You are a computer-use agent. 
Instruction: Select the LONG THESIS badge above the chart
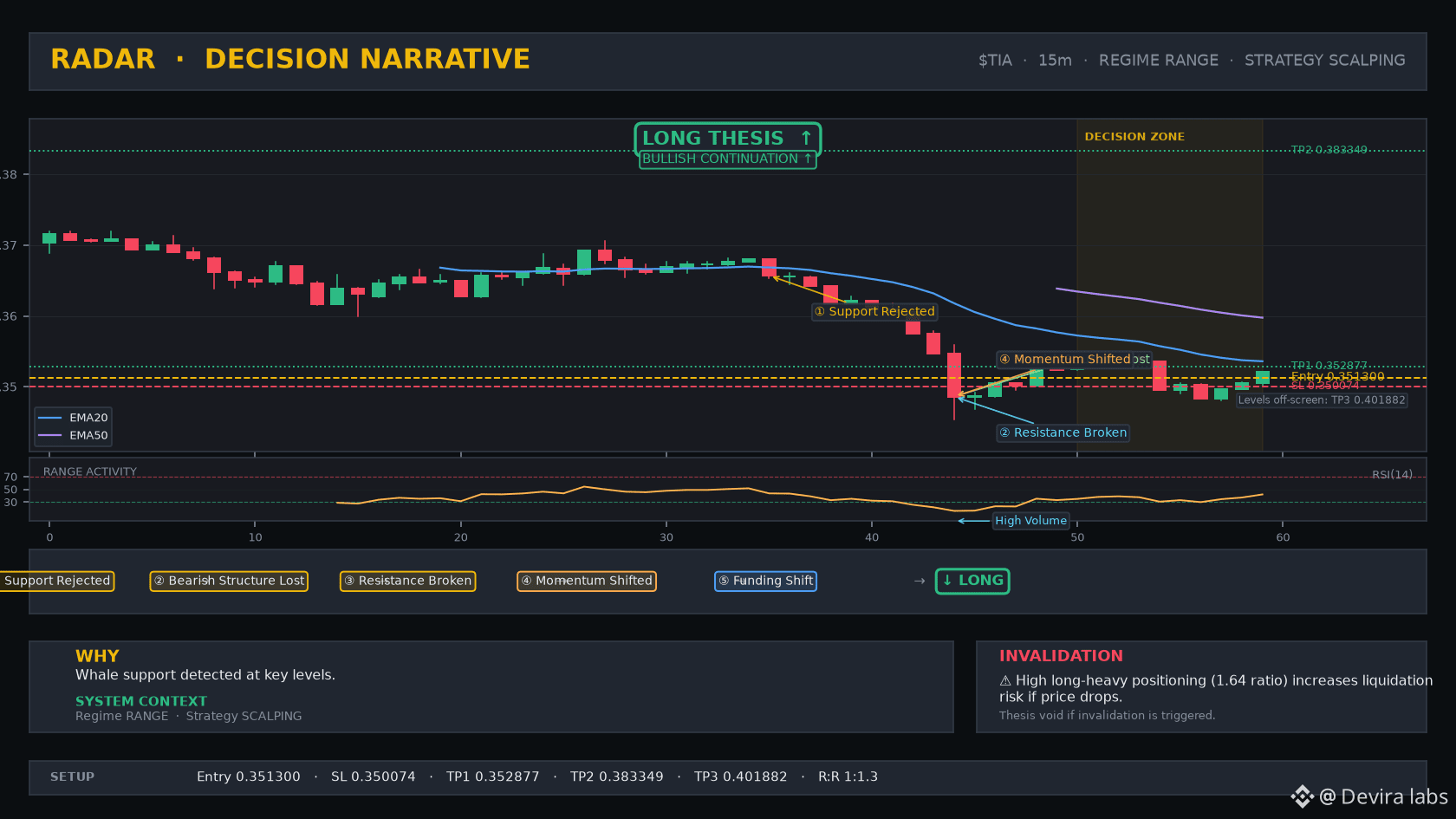pos(727,139)
